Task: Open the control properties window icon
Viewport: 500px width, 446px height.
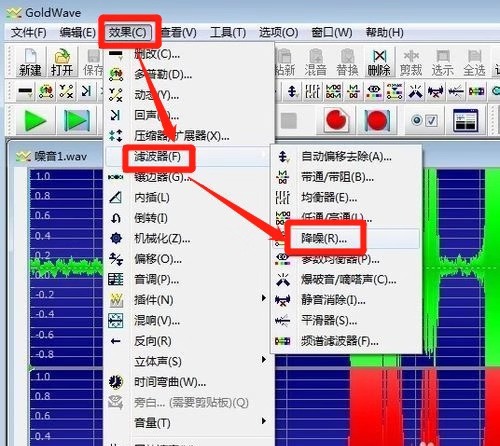Action: (465, 120)
